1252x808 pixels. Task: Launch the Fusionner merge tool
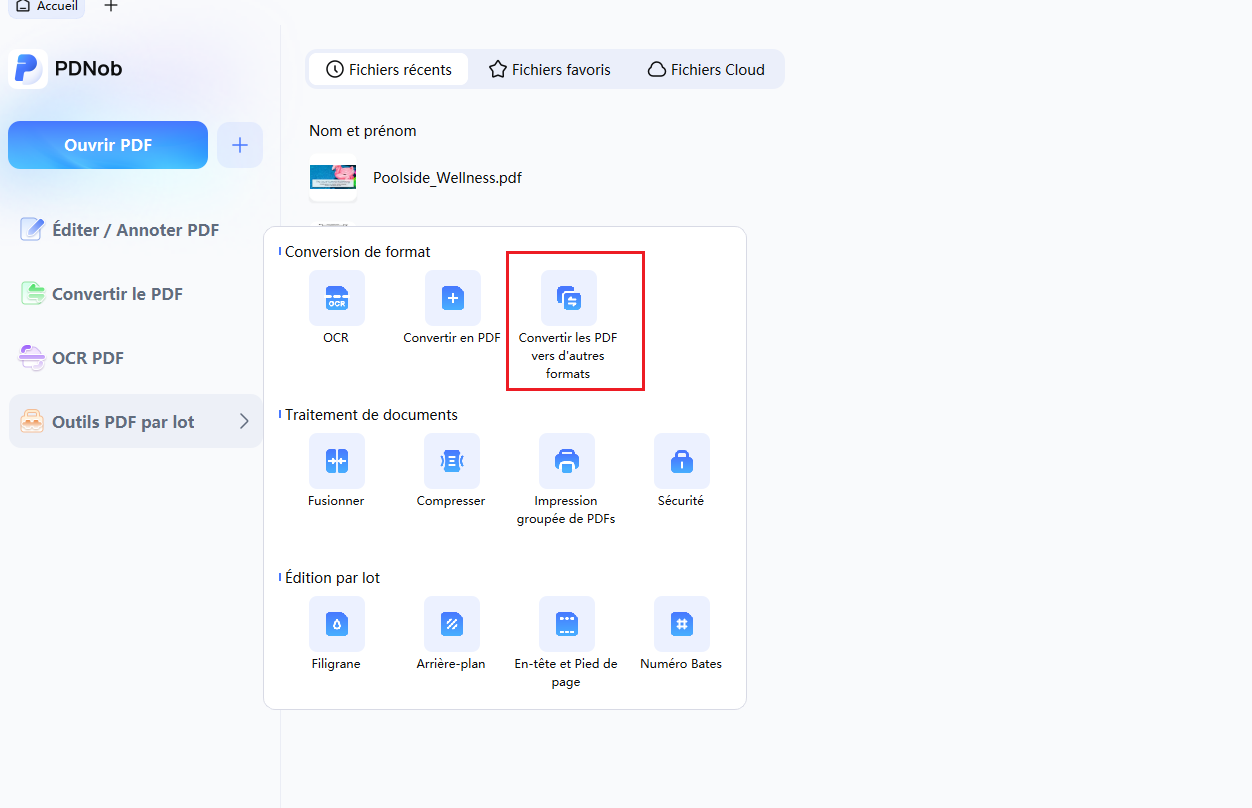point(337,461)
